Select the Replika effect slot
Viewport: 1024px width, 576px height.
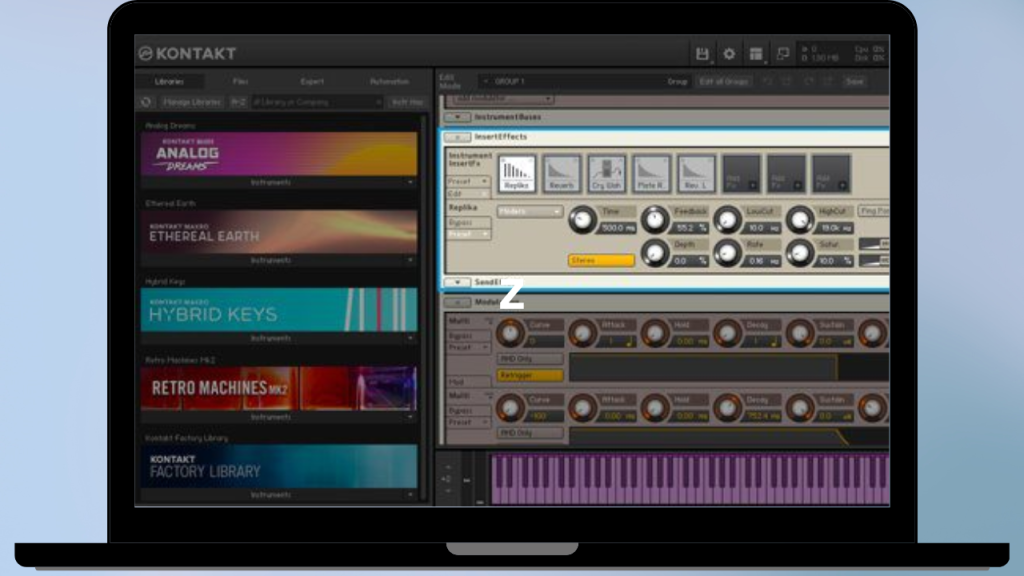coord(517,174)
